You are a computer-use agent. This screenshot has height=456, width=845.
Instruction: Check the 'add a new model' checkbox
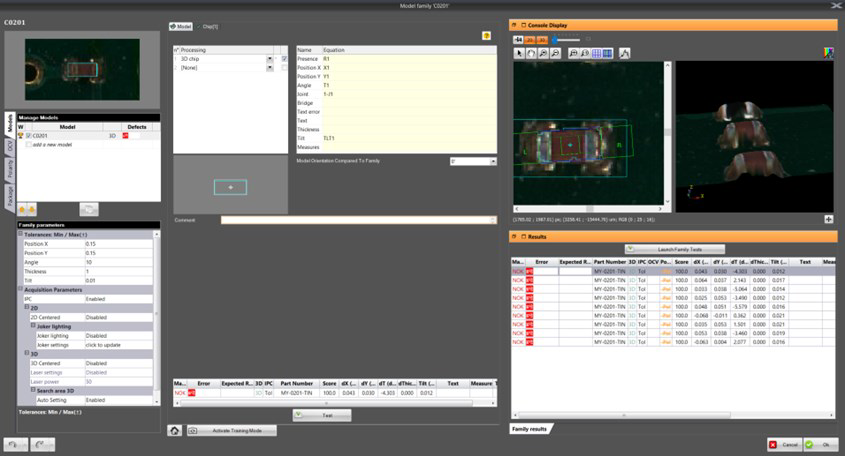tap(29, 144)
